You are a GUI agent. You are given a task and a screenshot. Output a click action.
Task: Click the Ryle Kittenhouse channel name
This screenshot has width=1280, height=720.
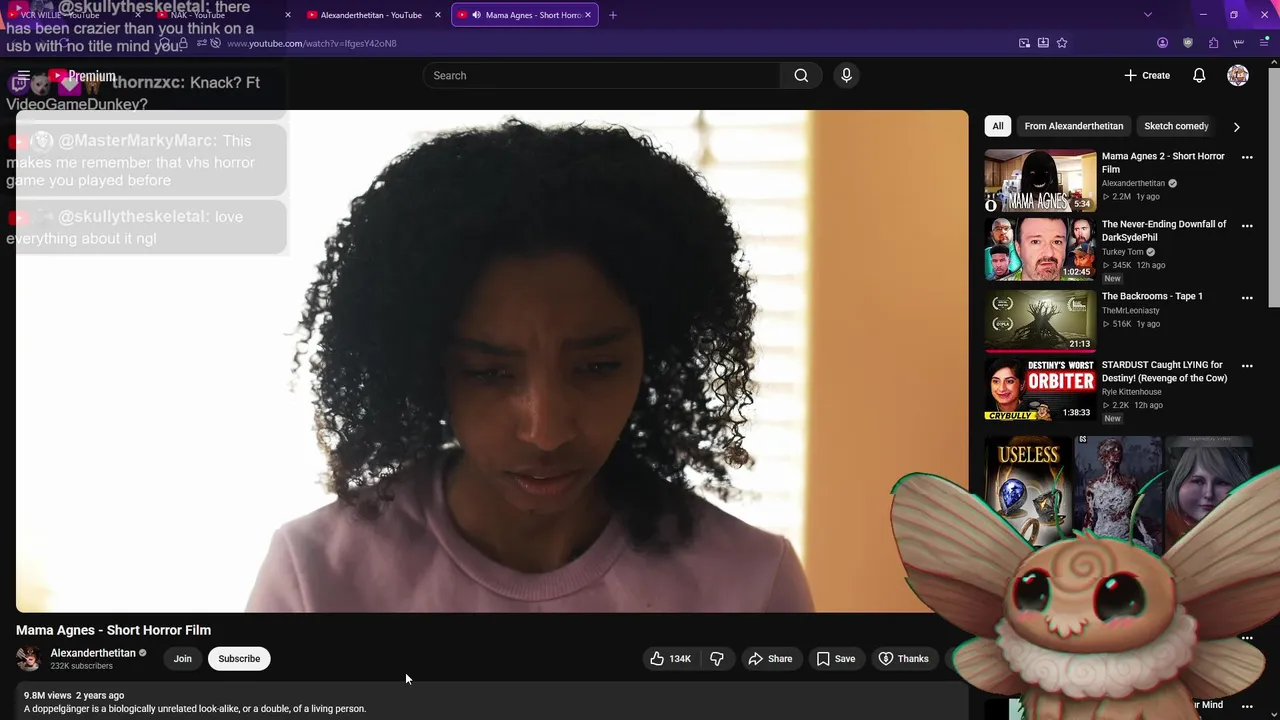pyautogui.click(x=1131, y=392)
